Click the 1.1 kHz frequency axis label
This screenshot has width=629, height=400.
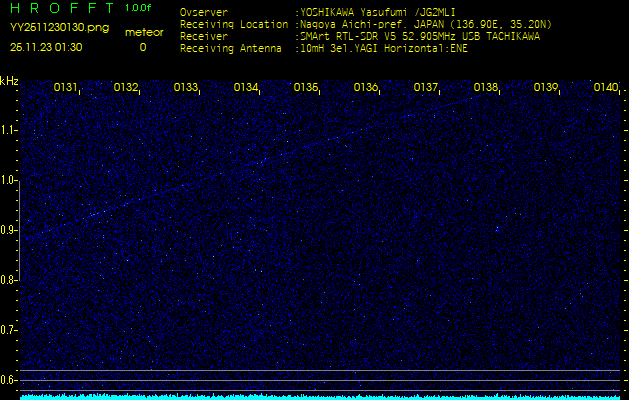coord(9,130)
